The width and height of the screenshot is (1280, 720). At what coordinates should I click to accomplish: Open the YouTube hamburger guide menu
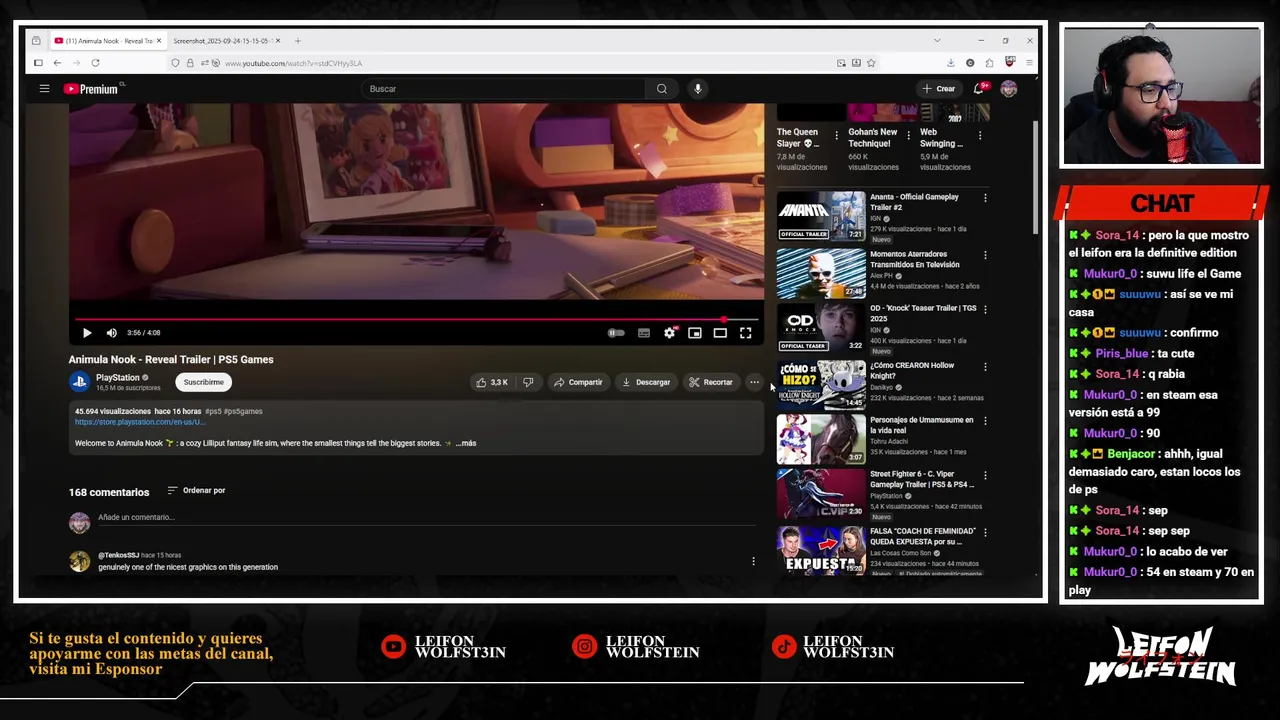[x=44, y=89]
